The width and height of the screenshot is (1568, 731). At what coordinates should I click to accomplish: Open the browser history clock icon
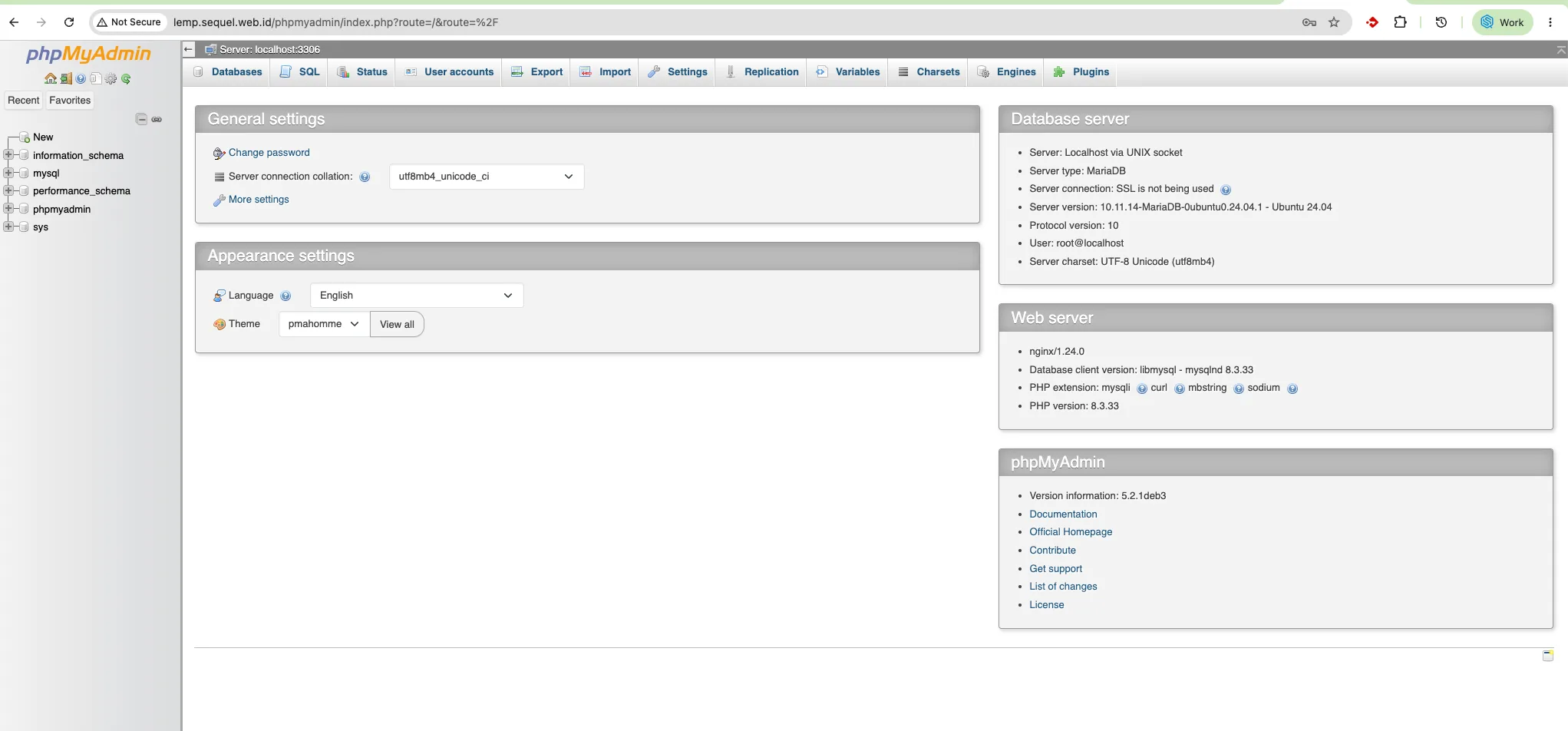coord(1441,22)
